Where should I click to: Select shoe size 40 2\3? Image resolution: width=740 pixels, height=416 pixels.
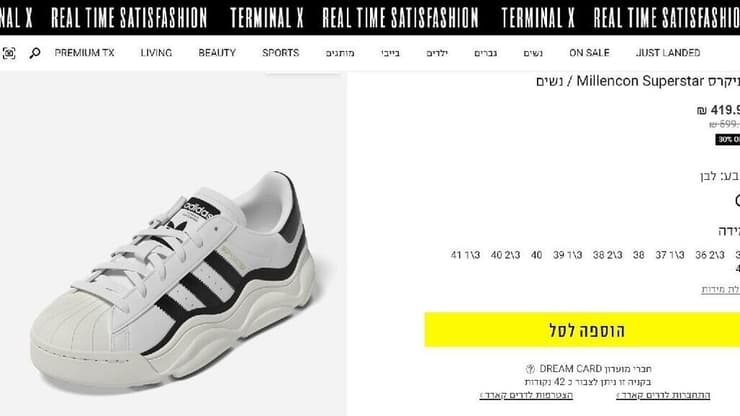[x=505, y=255]
